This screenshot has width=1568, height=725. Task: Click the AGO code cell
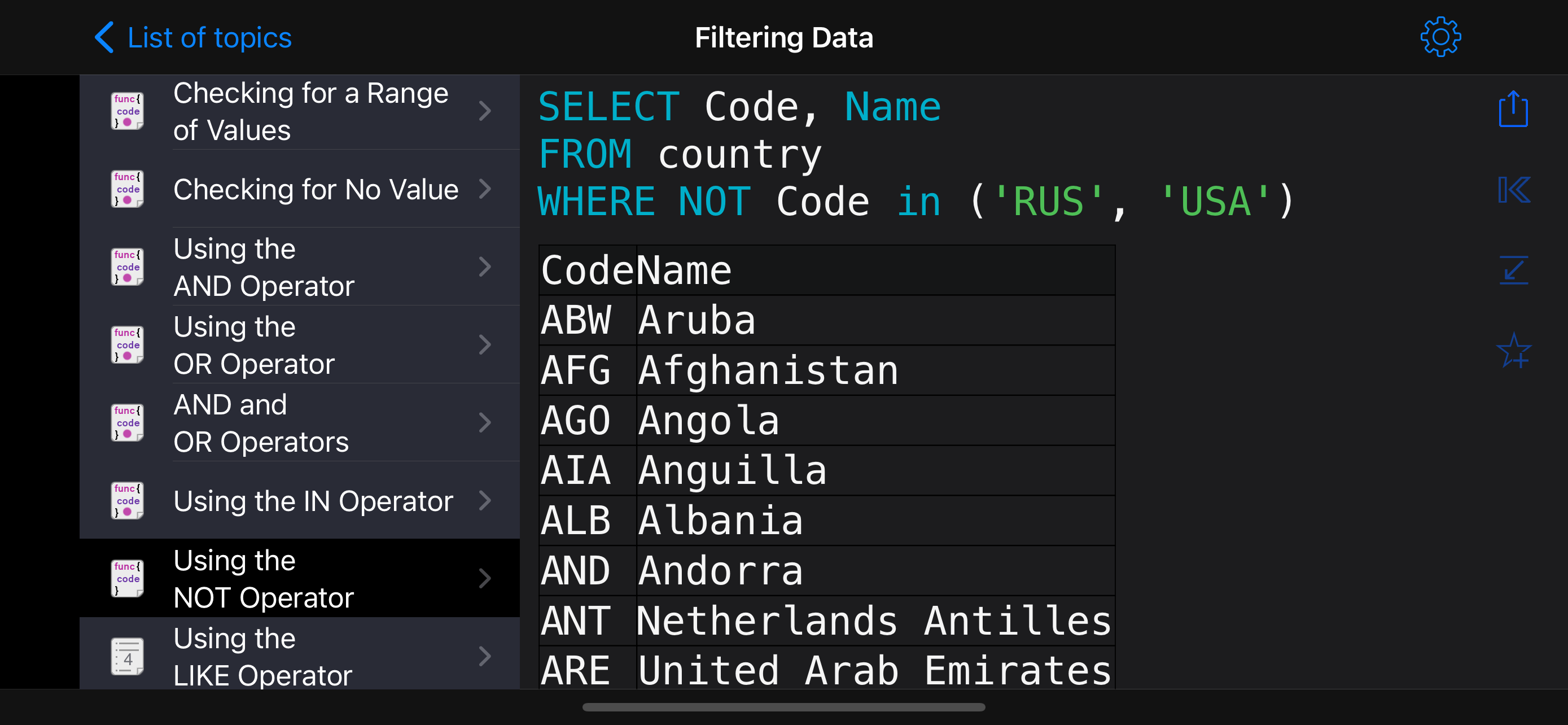point(588,420)
